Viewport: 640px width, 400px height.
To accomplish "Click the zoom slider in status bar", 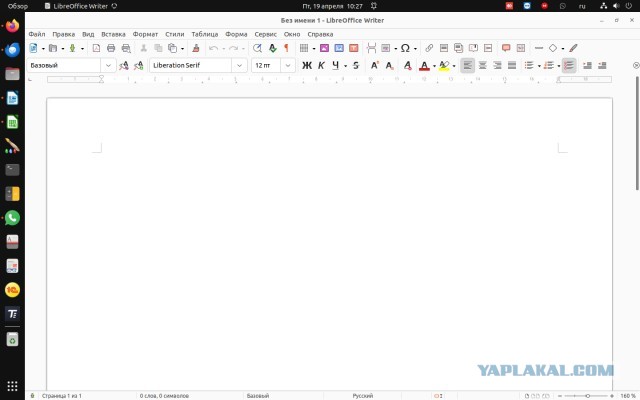I will [587, 396].
